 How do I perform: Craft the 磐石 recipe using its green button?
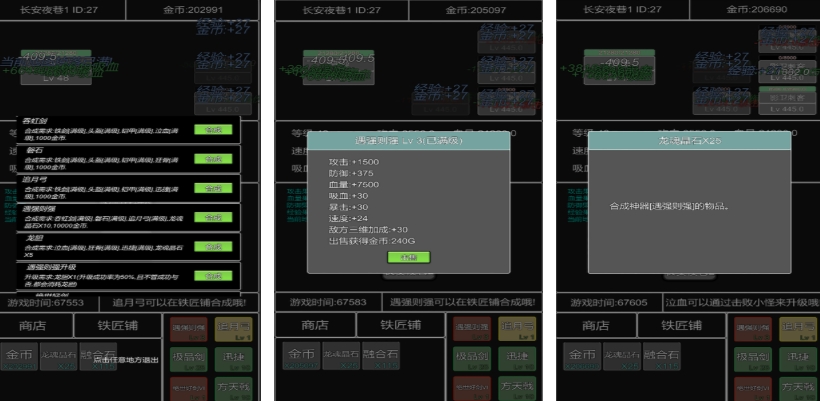click(213, 158)
